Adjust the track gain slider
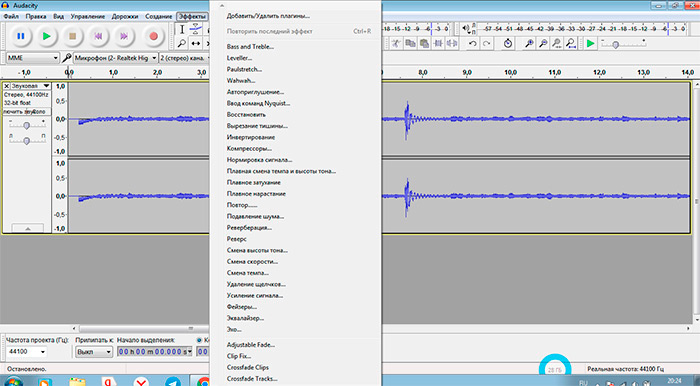Image resolution: width=700 pixels, height=386 pixels. pyautogui.click(x=26, y=125)
